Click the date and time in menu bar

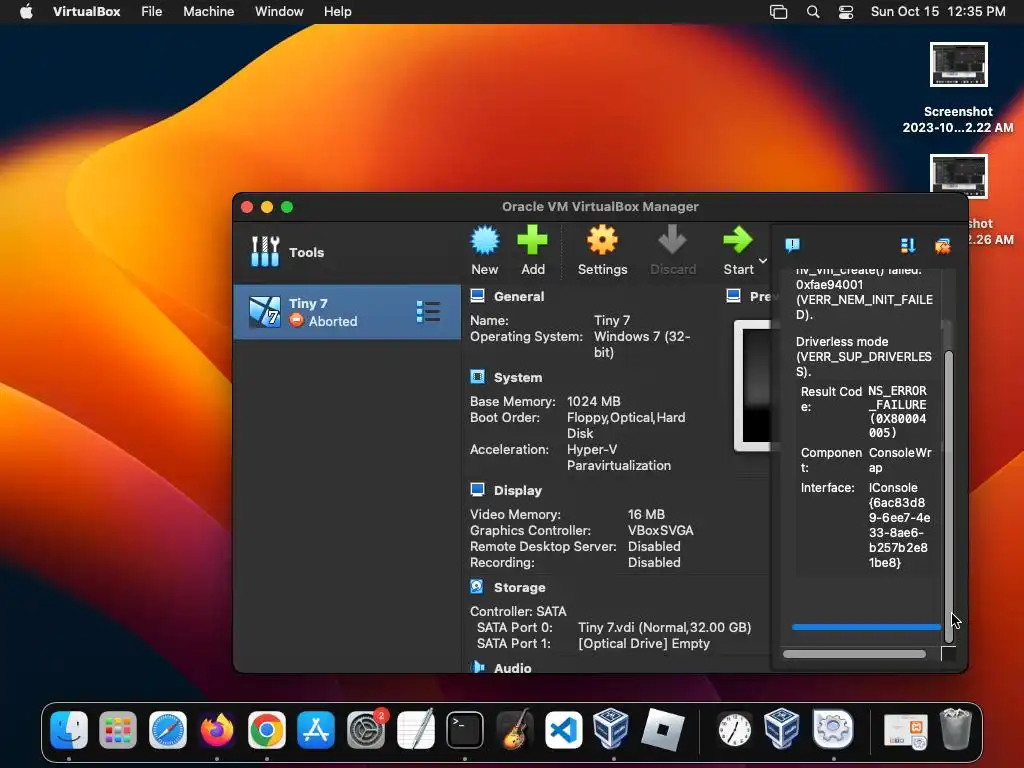[938, 12]
